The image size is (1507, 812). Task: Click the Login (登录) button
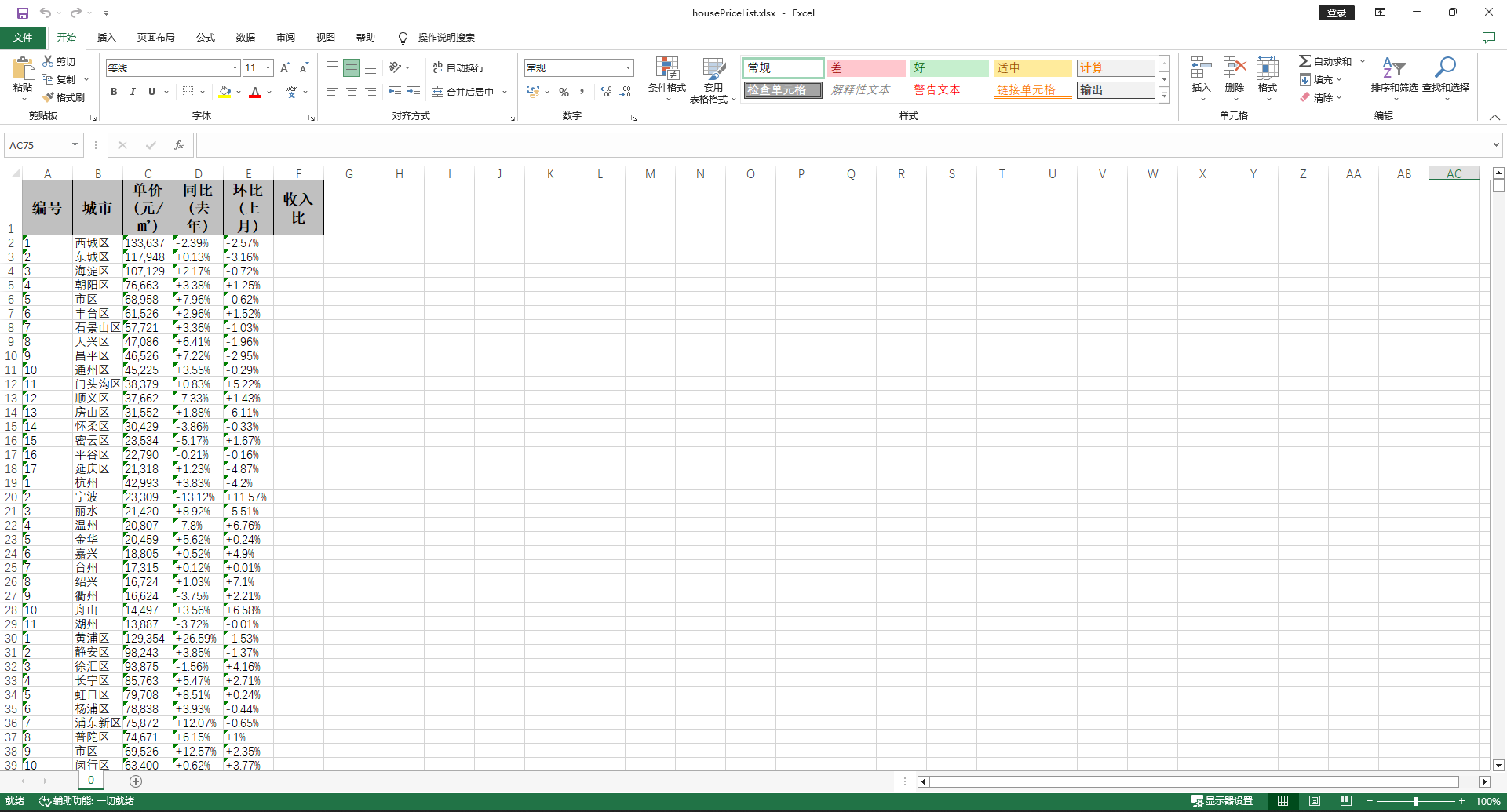click(x=1336, y=13)
